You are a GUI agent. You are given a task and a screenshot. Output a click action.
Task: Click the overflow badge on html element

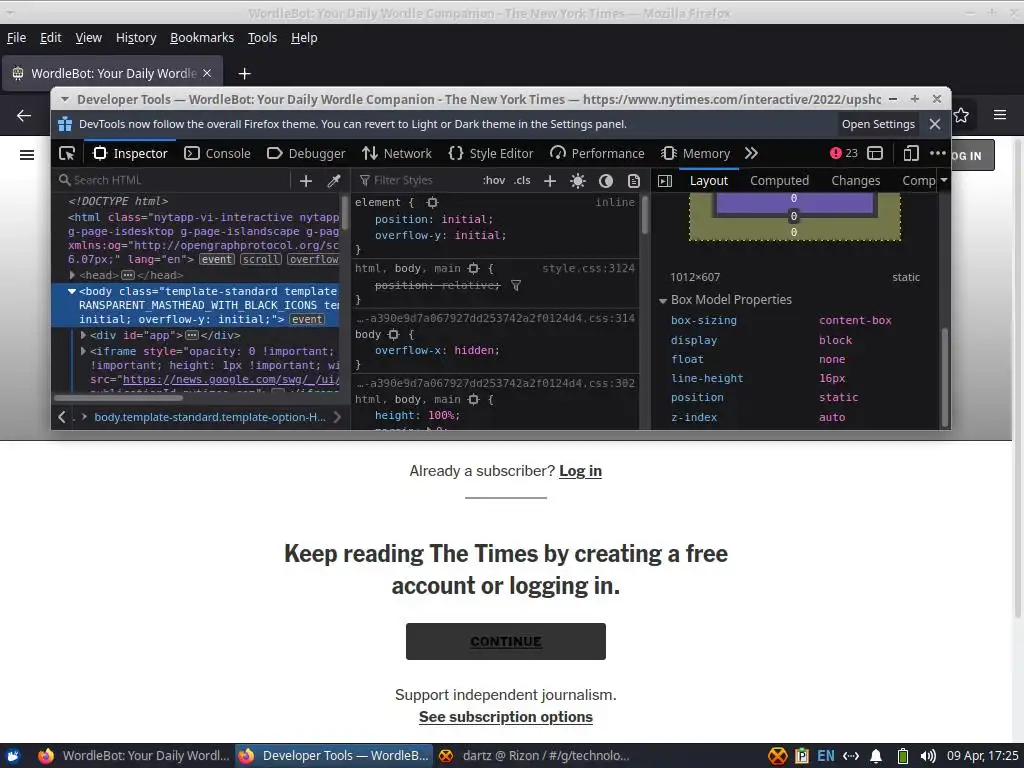[314, 259]
